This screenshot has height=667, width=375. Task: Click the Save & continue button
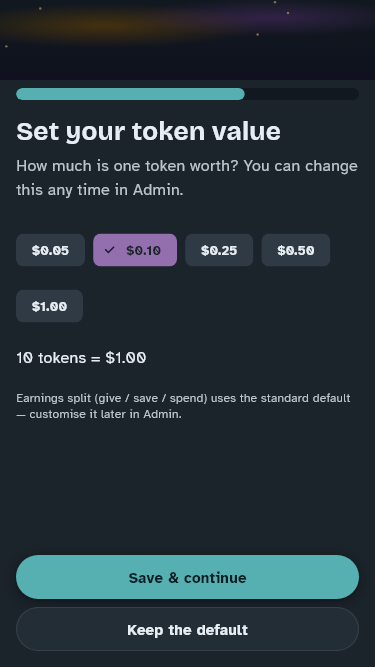pyautogui.click(x=188, y=577)
